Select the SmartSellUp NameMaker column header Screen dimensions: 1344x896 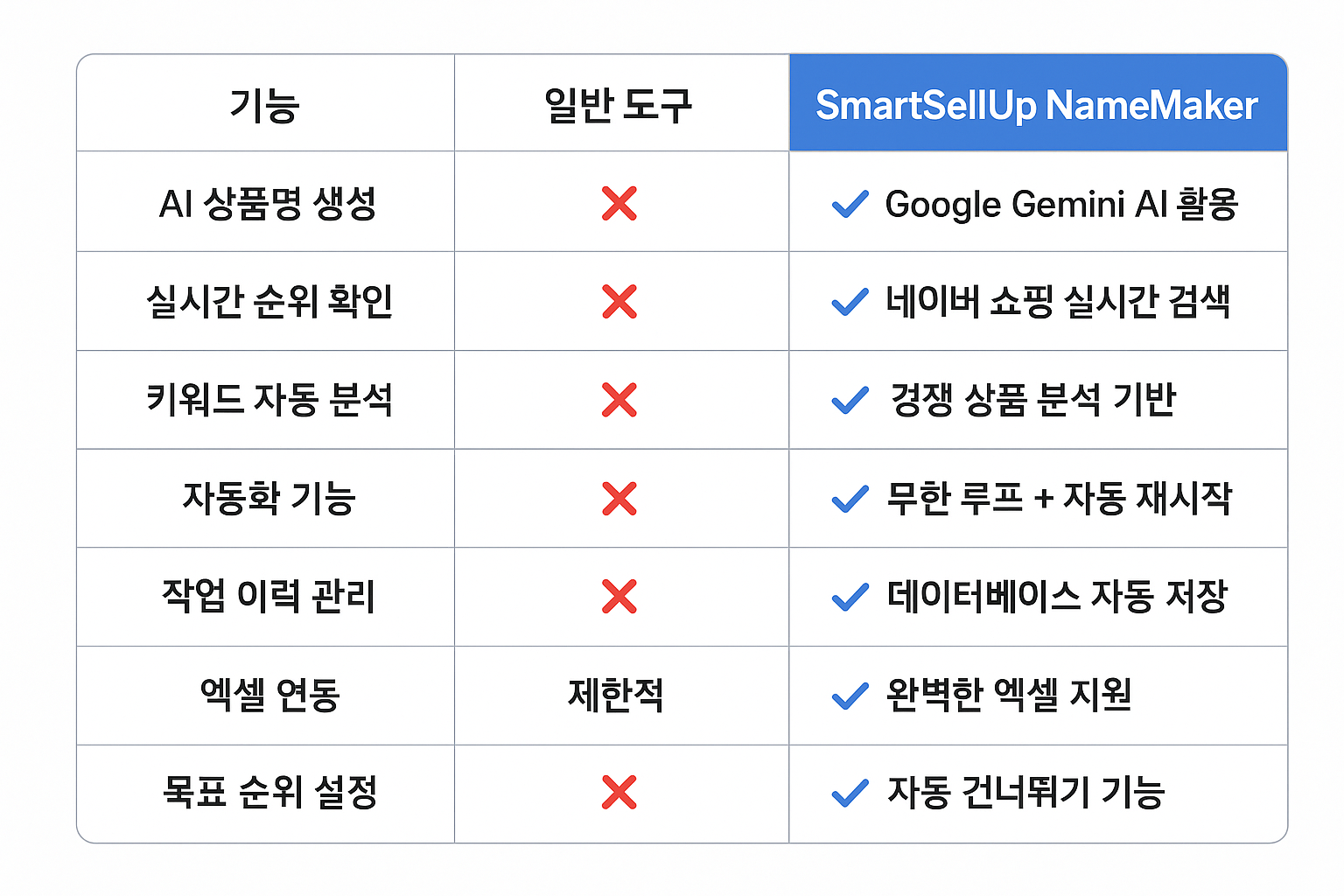point(1037,105)
